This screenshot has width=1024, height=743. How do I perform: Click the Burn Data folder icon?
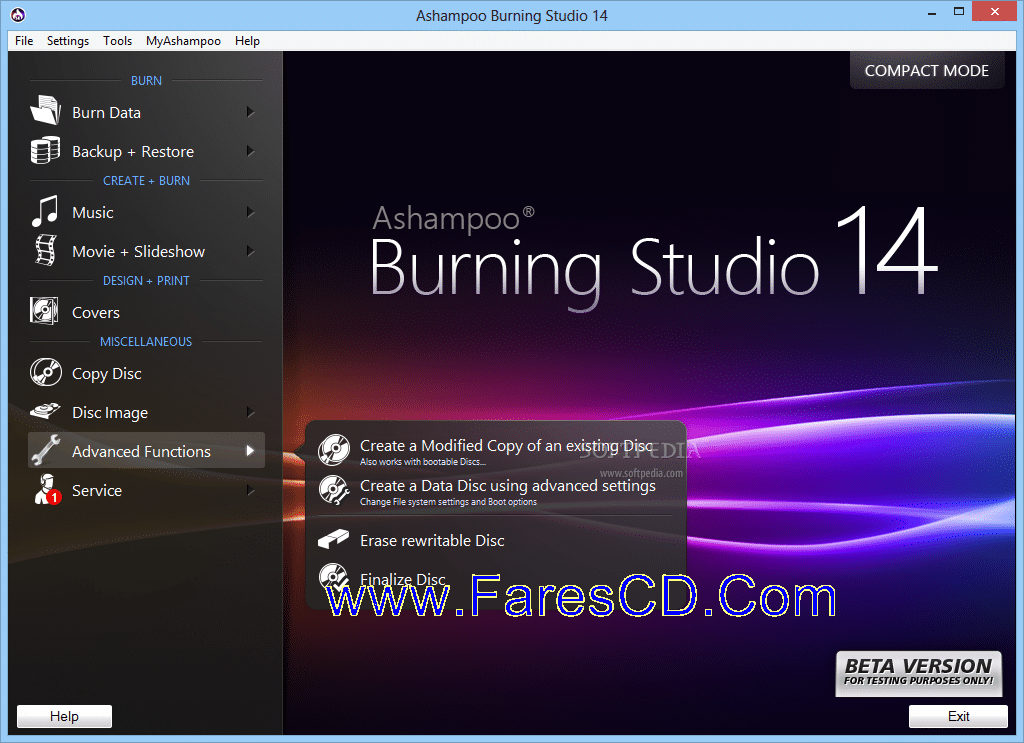(x=45, y=110)
